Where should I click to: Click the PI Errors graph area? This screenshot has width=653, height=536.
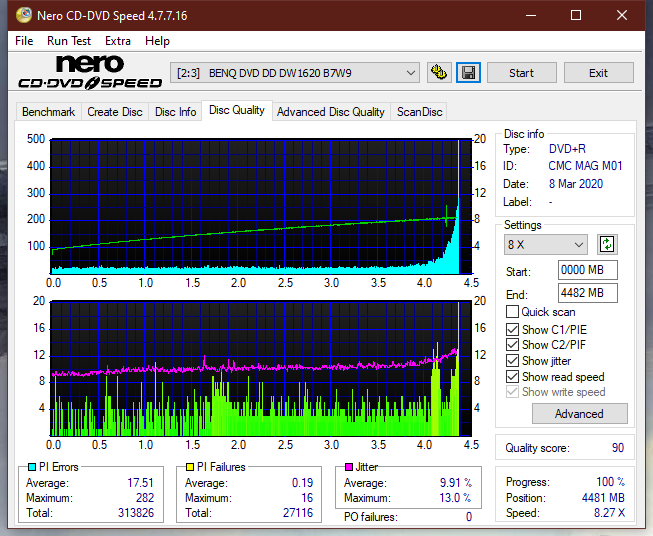261,206
